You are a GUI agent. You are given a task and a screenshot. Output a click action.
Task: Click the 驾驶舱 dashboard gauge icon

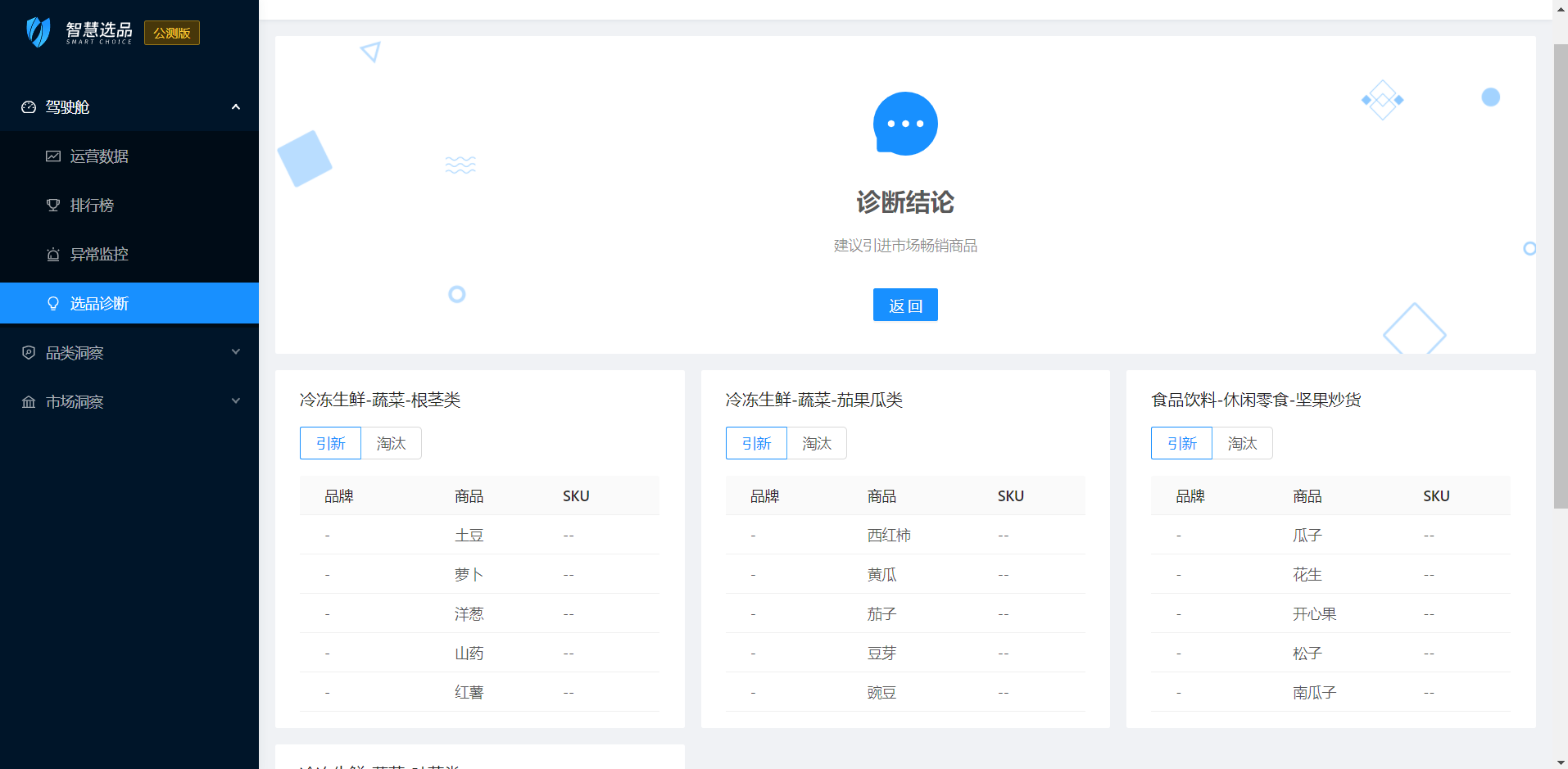coord(29,107)
